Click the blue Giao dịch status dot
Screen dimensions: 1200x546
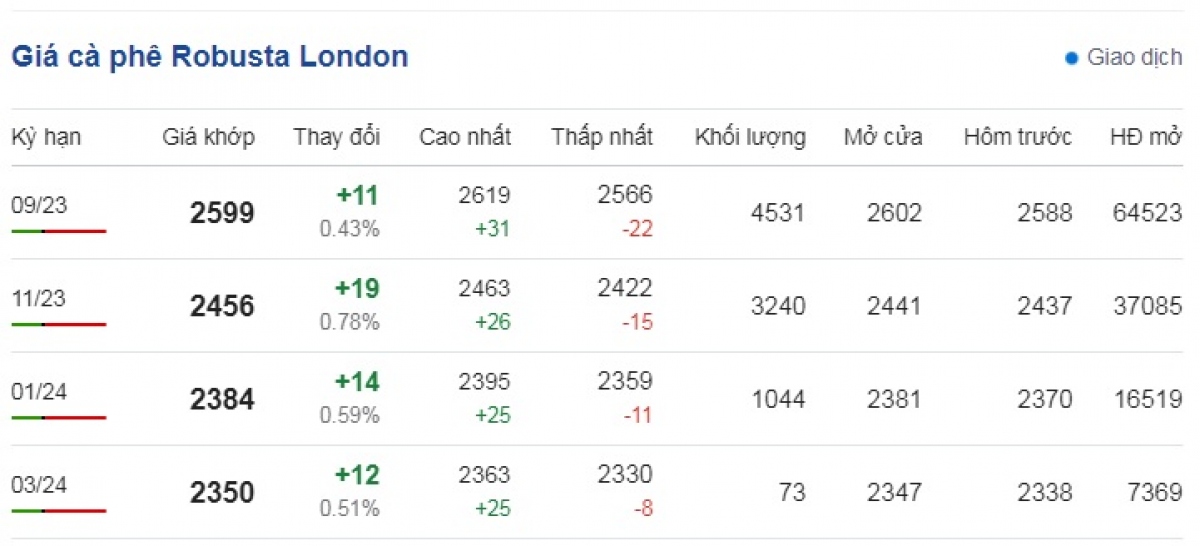1071,58
